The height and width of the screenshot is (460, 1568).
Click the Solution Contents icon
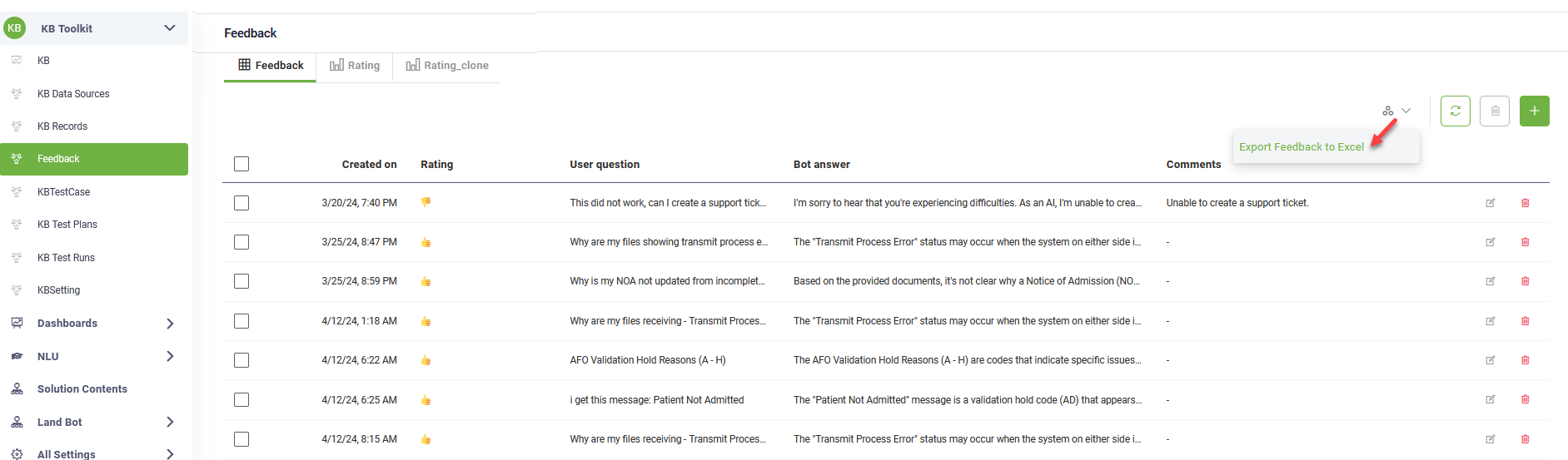pos(17,388)
